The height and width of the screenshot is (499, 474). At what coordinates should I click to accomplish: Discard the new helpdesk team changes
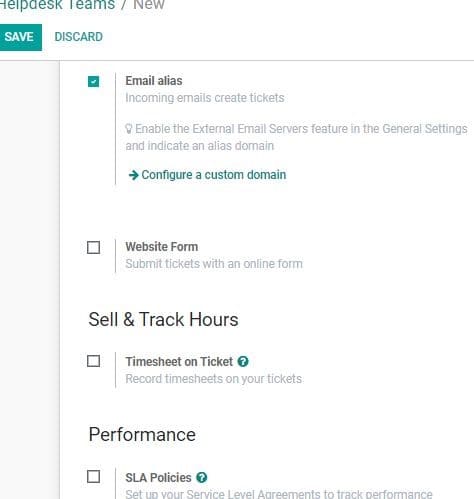point(79,37)
